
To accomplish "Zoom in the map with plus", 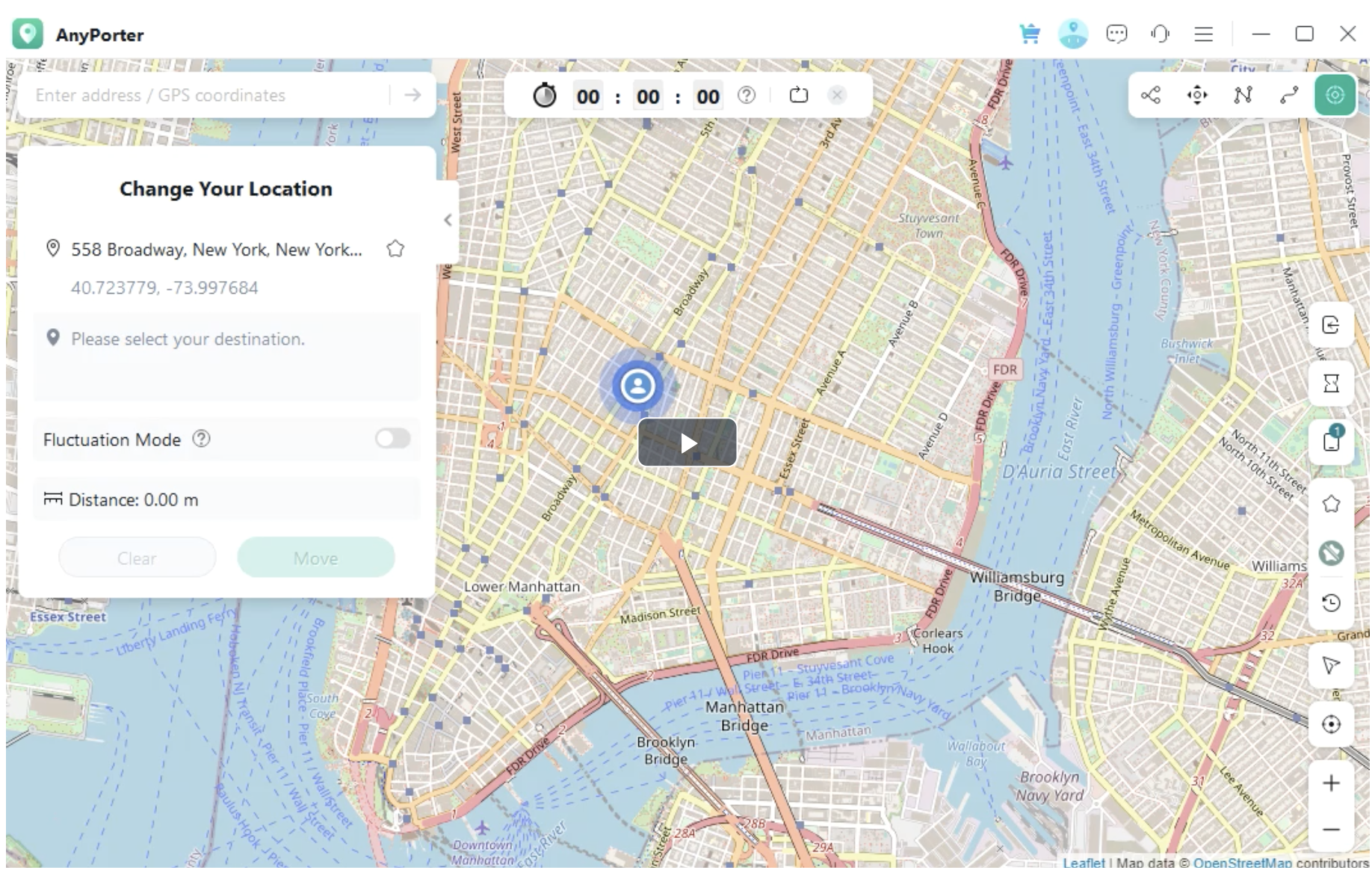I will (1331, 783).
